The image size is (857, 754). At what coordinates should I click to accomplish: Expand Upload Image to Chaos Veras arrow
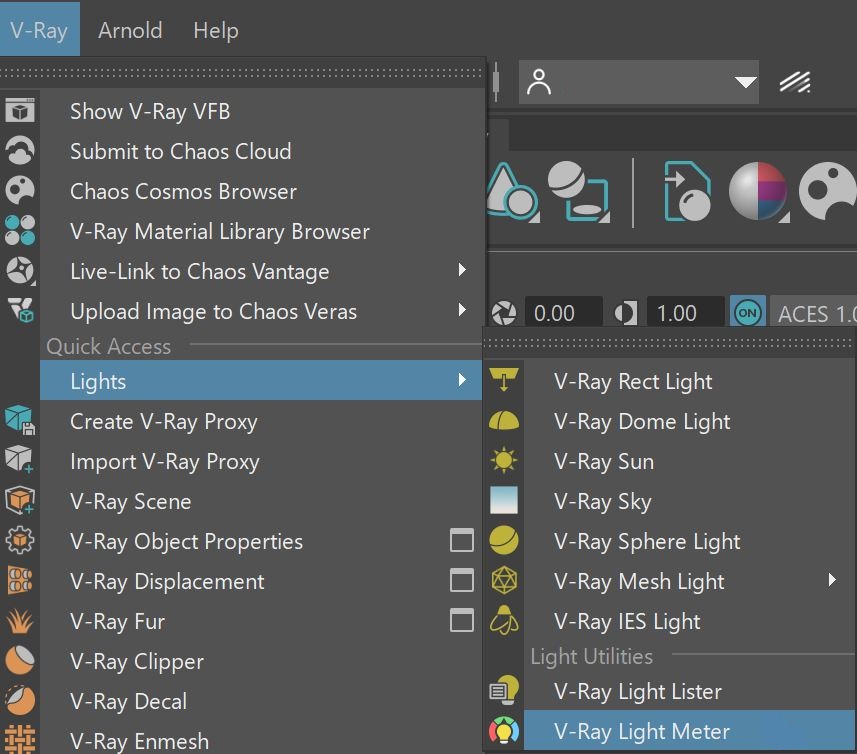462,310
